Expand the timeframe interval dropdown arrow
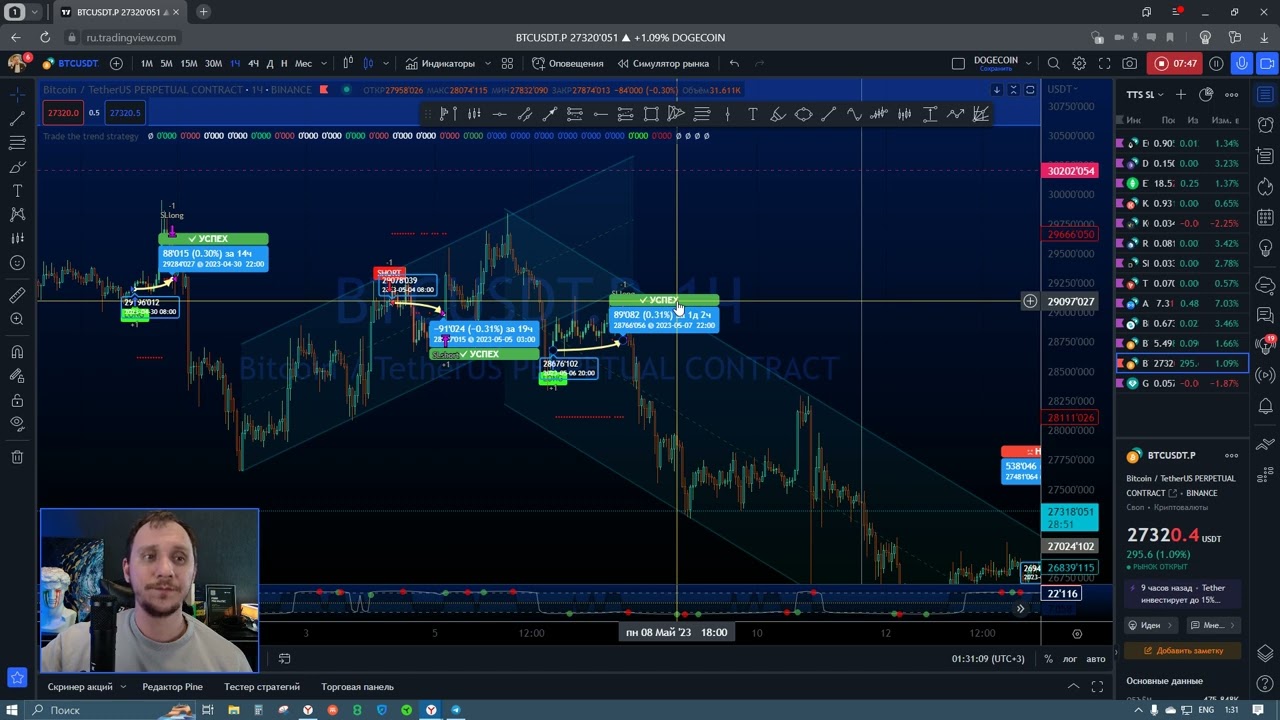1280x720 pixels. point(323,63)
